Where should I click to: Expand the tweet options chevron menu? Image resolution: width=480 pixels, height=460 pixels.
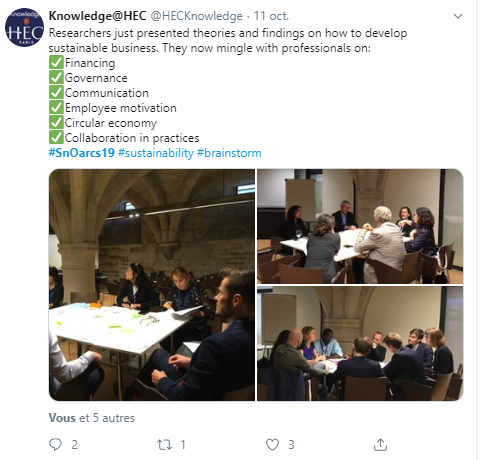(x=458, y=16)
